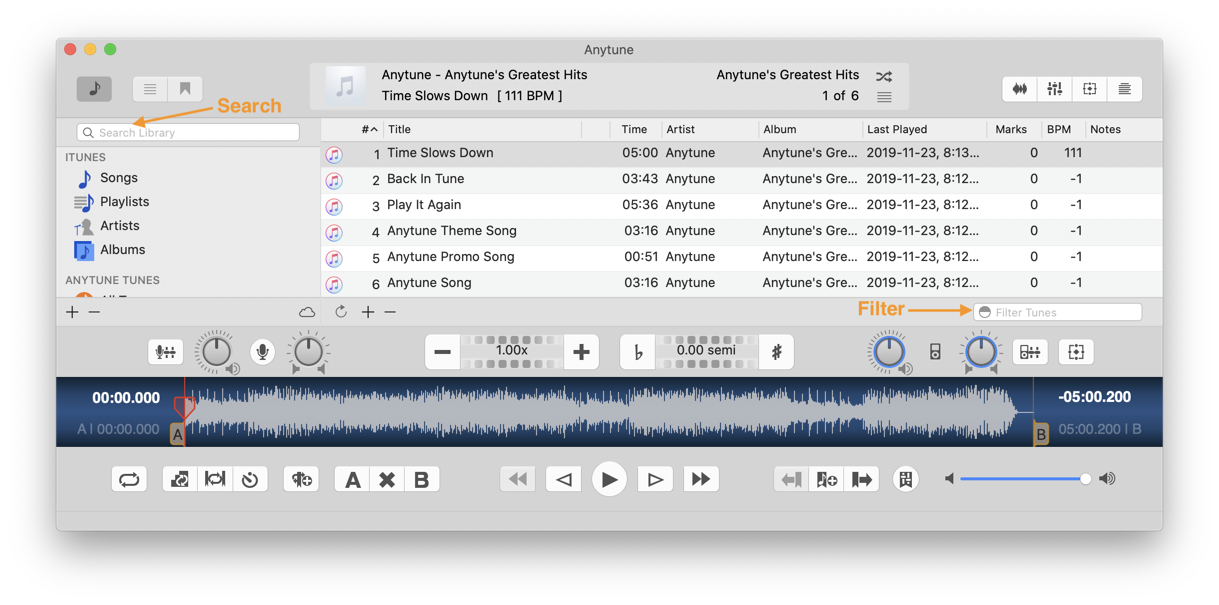Open the mixer/EQ sliders panel

pos(1054,89)
